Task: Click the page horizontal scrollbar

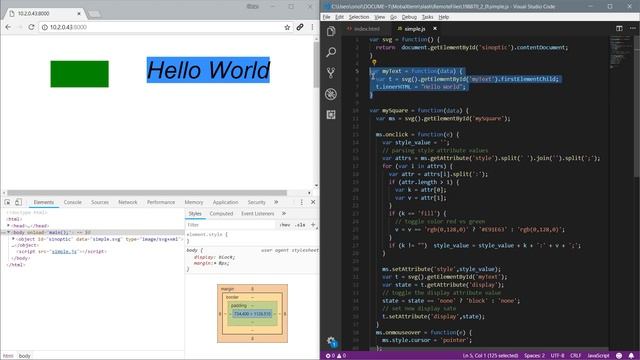Action: tap(147, 193)
